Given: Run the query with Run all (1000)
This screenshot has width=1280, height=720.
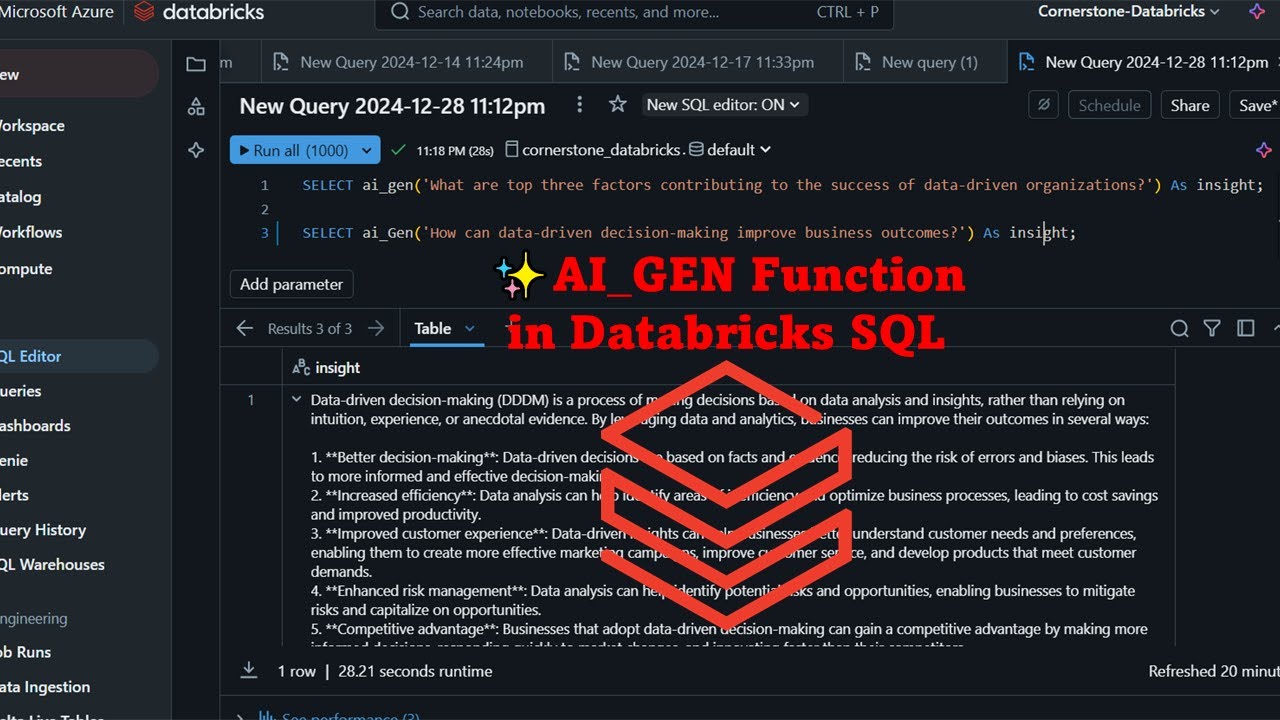Looking at the screenshot, I should tap(293, 150).
